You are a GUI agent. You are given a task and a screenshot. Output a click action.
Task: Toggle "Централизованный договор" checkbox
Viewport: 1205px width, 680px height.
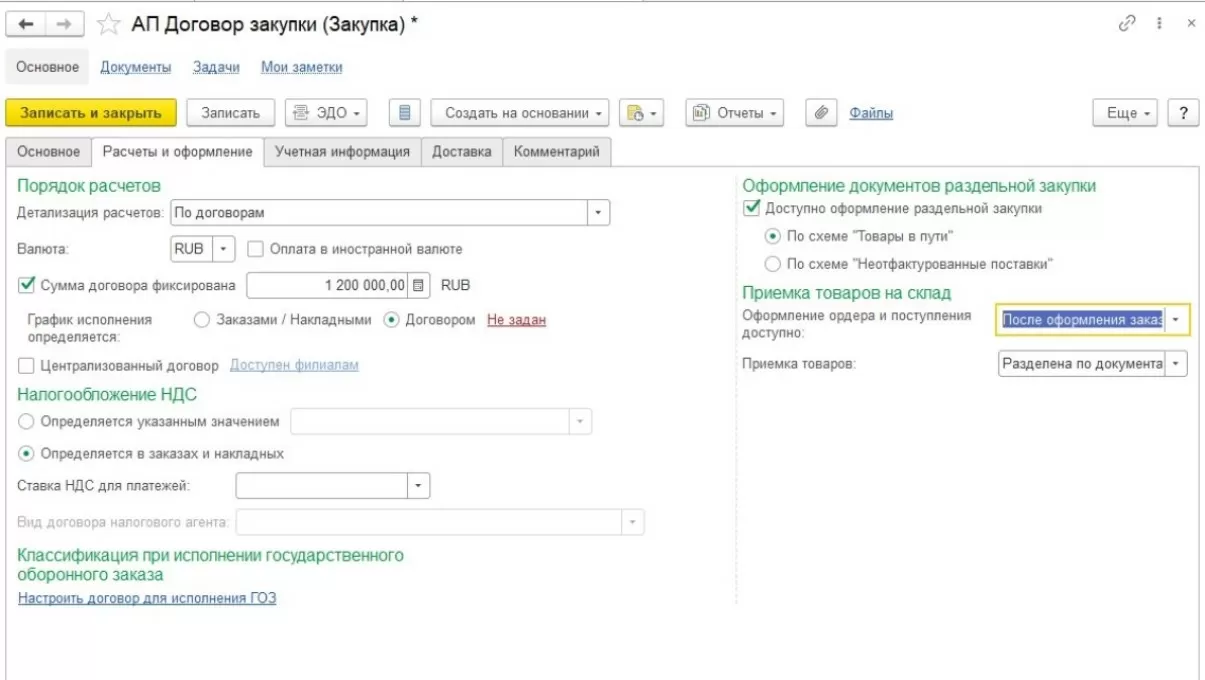26,365
